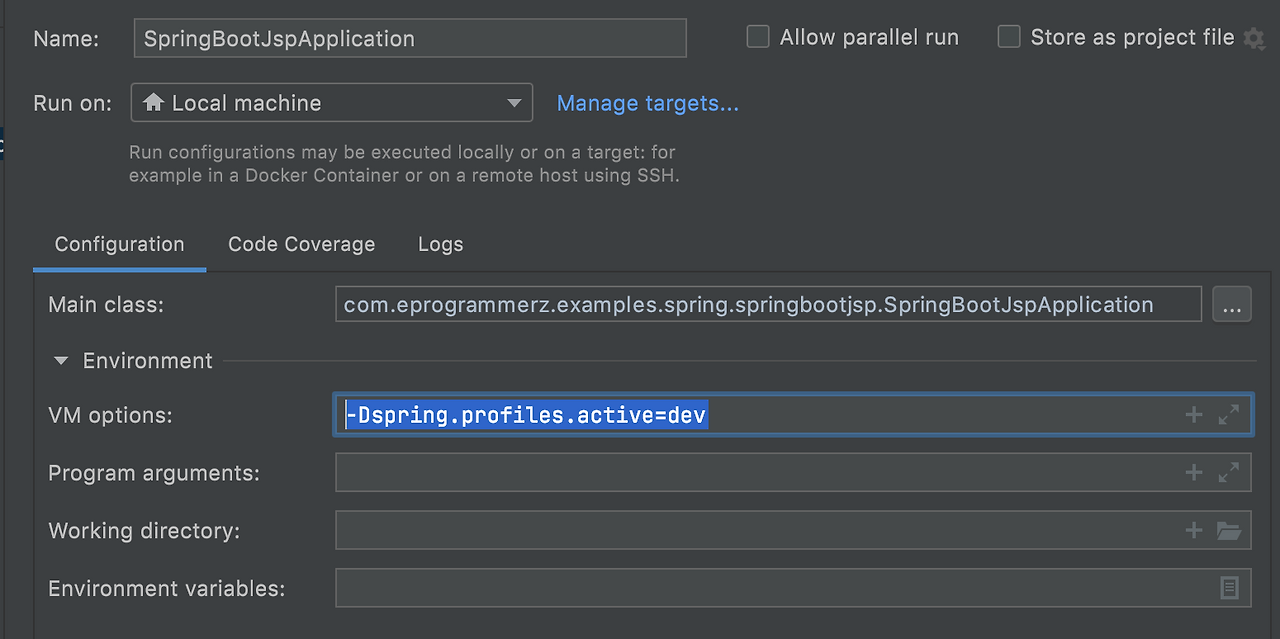Expand the Program arguments editor icon

1229,471
